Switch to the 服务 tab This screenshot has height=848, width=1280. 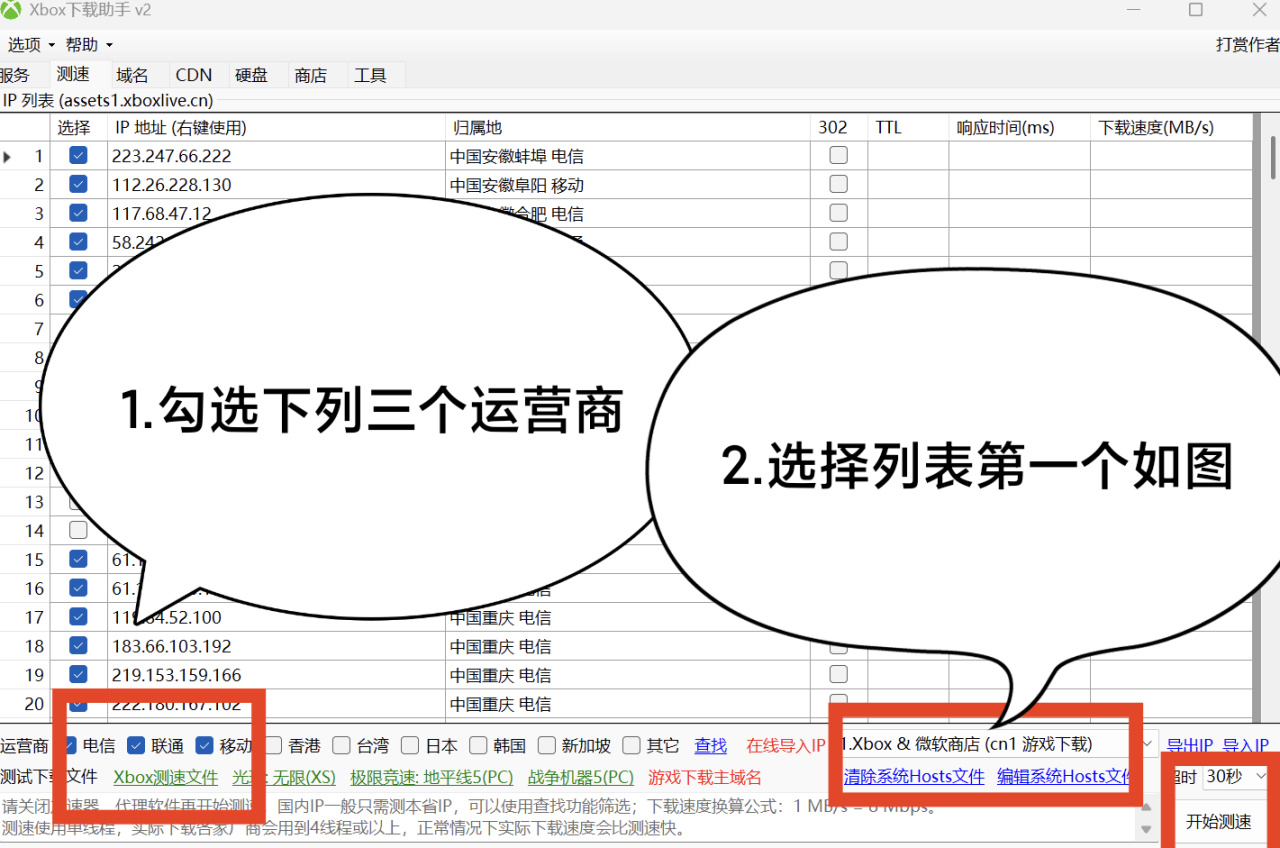point(15,75)
